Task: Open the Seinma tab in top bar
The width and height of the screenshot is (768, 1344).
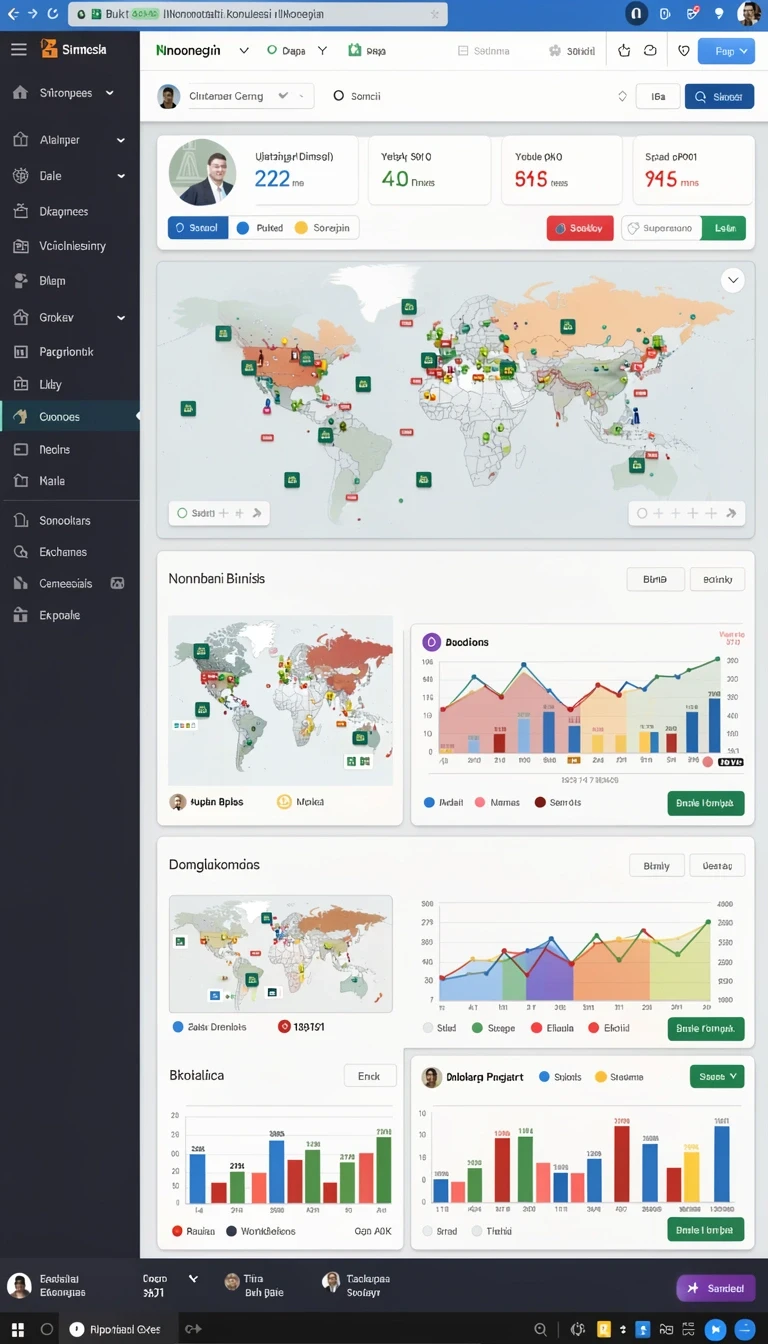Action: click(x=483, y=50)
